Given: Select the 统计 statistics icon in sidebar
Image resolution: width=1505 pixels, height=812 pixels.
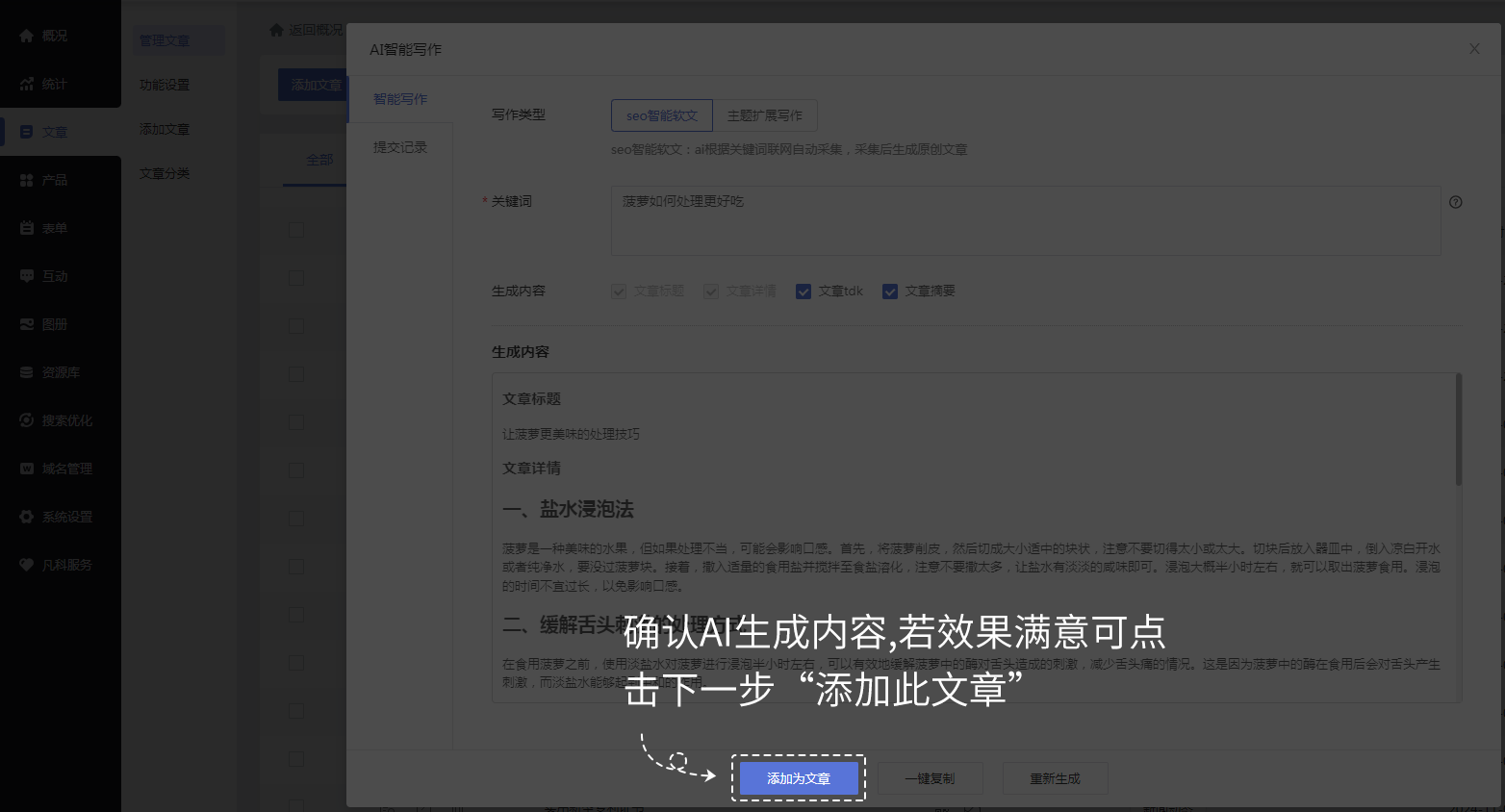Looking at the screenshot, I should click(42, 83).
